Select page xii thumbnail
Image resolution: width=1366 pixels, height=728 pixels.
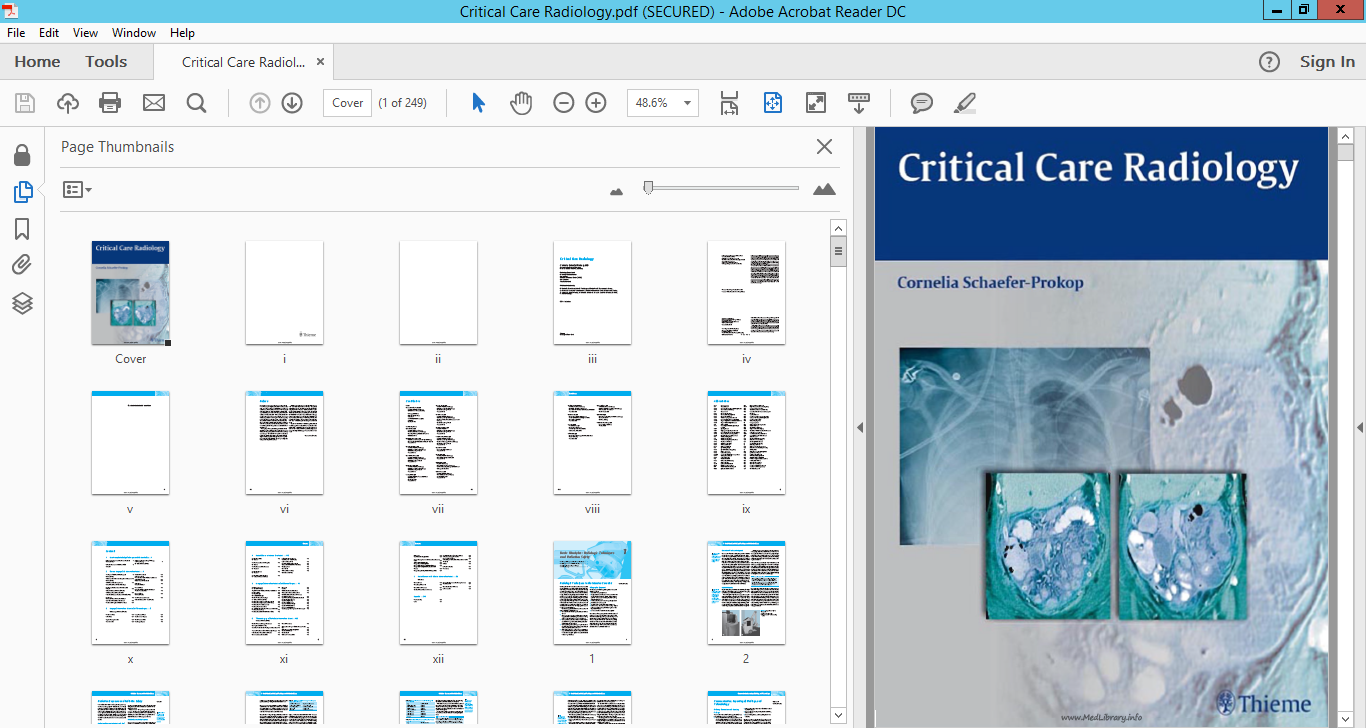pyautogui.click(x=438, y=594)
